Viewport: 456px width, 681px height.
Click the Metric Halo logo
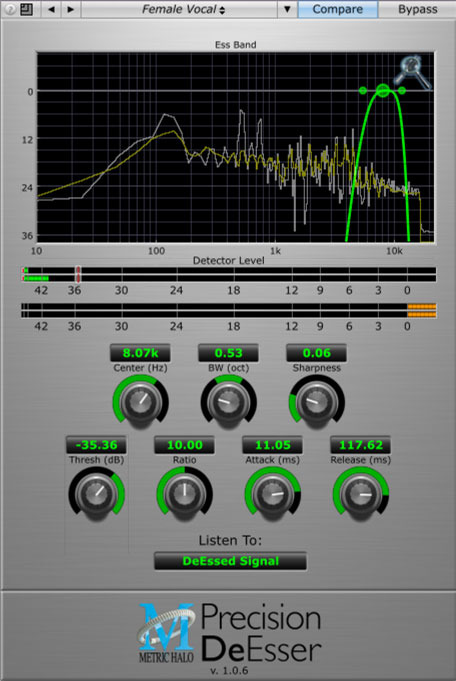[166, 633]
